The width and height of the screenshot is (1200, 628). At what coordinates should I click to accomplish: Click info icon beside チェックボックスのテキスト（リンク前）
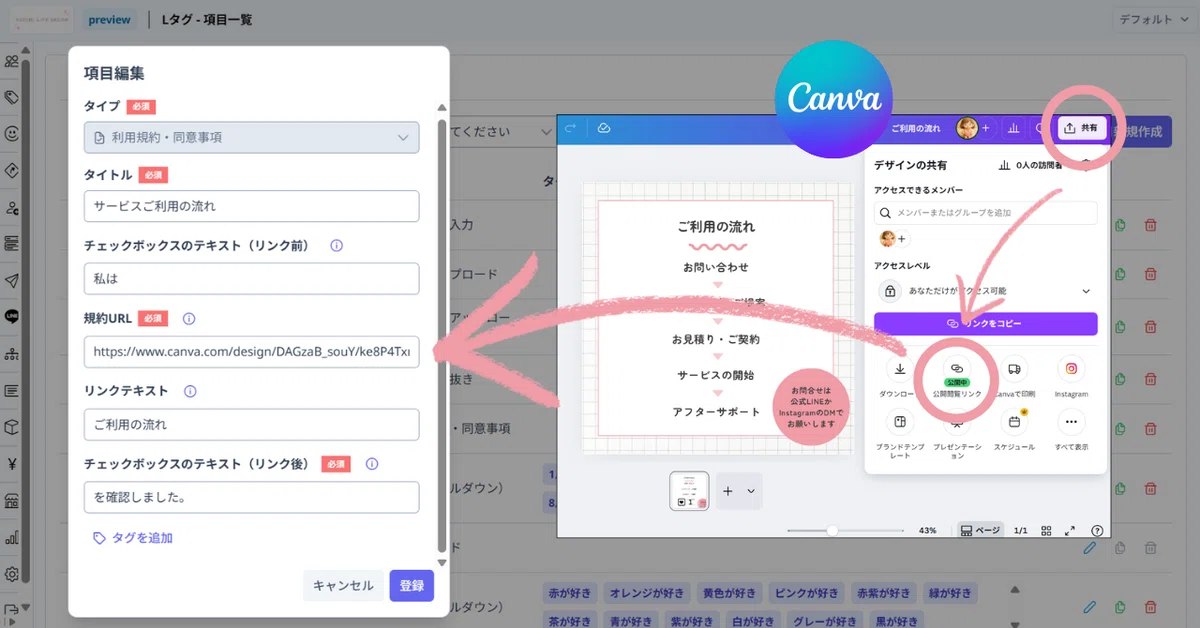[x=337, y=245]
